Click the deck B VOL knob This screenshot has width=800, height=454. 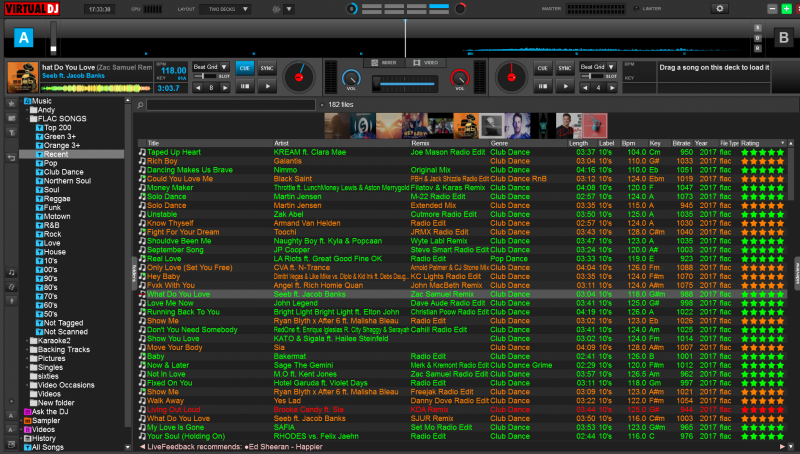(460, 78)
